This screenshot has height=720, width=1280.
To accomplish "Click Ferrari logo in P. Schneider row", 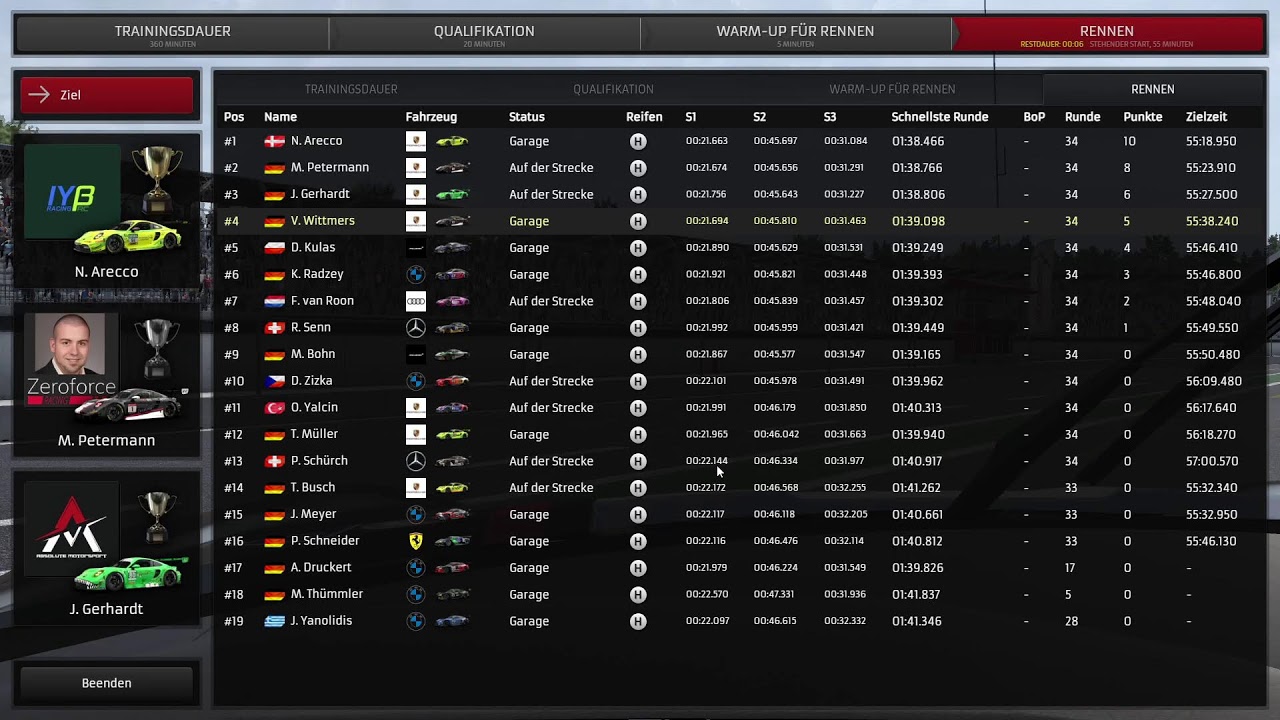I will 416,541.
